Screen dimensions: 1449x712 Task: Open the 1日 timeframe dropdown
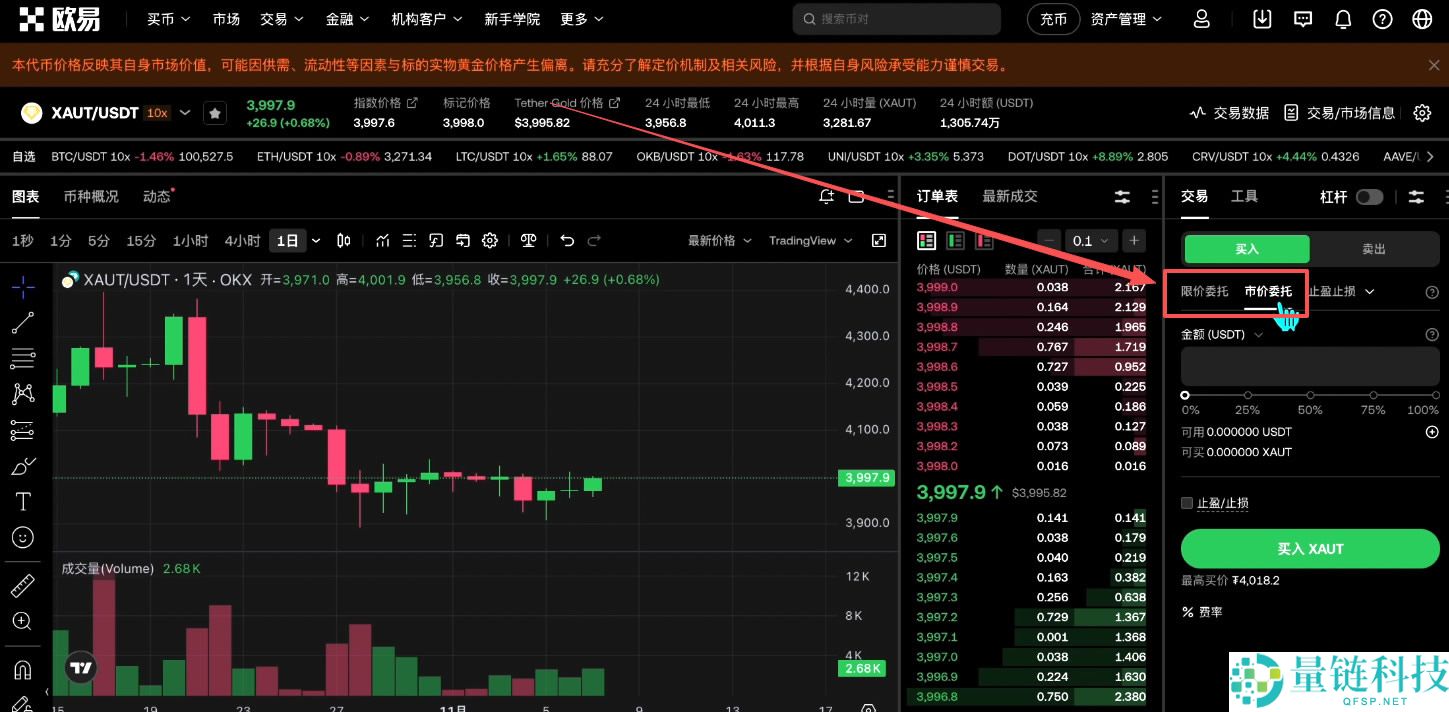tap(316, 240)
